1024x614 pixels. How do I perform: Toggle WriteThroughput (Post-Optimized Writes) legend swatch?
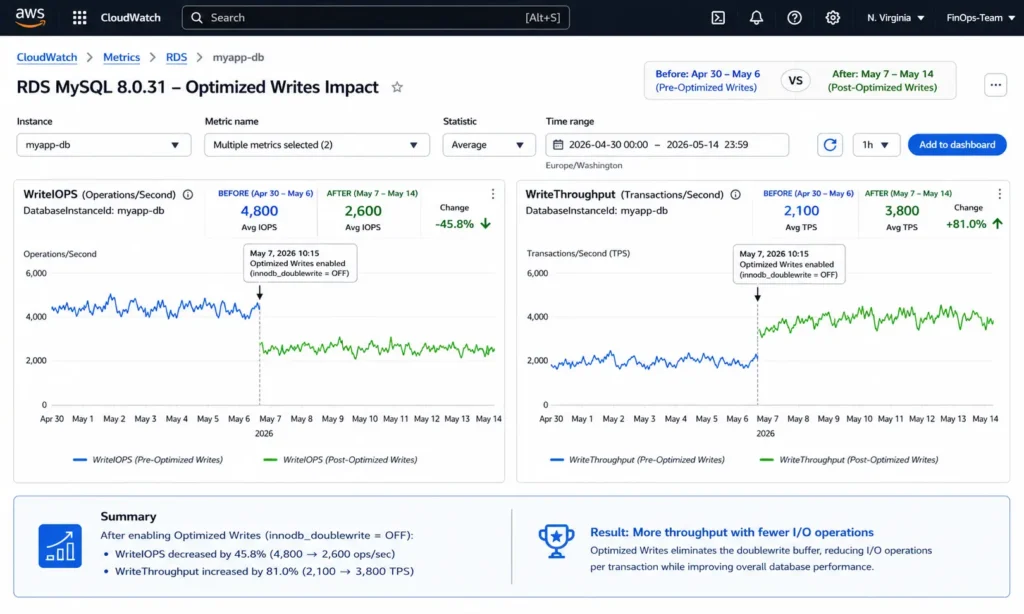767,460
